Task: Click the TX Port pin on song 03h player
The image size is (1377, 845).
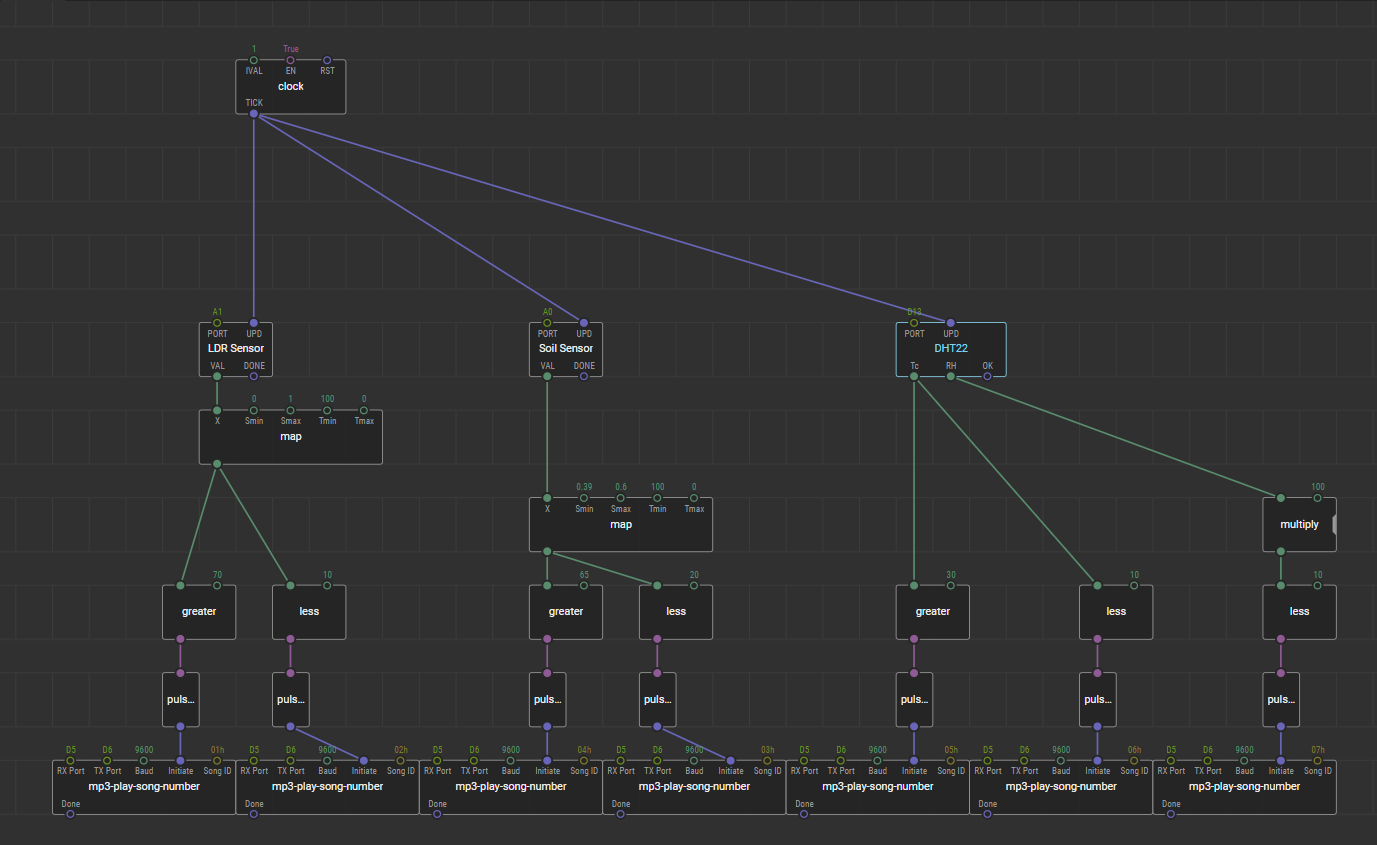Action: tap(658, 760)
